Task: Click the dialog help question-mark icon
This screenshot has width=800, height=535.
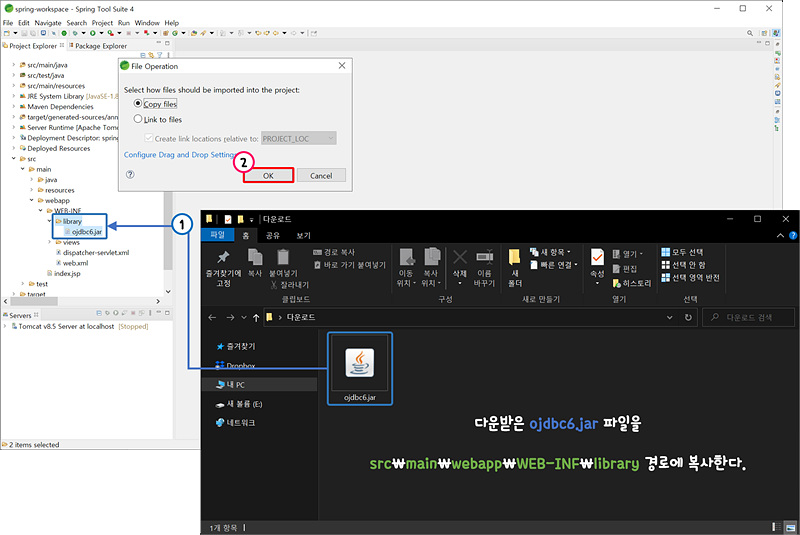Action: coord(130,174)
